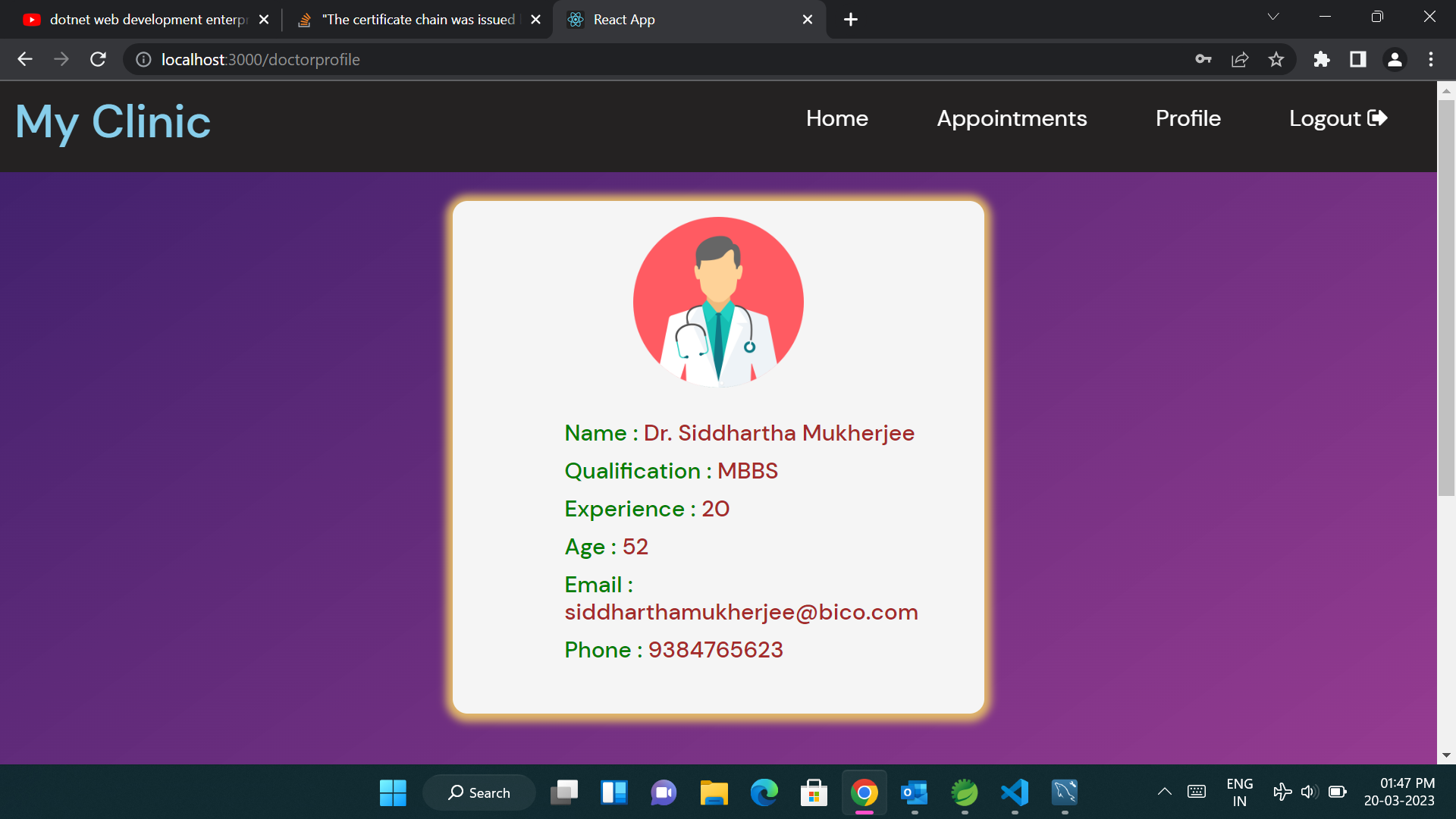Click taskbar Search box

479,792
